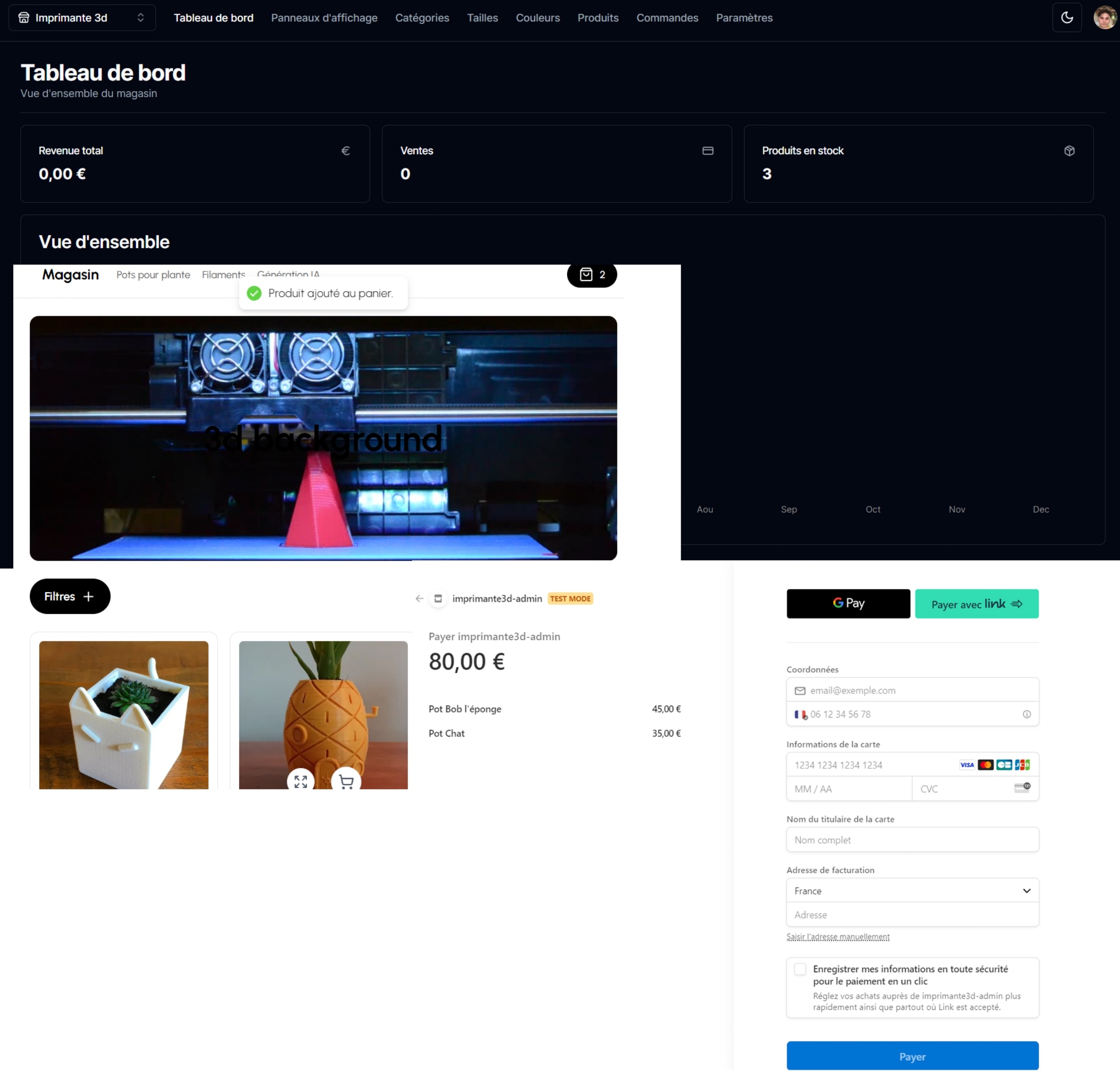Click the phone field info icon
This screenshot has height=1084, width=1120.
(1026, 714)
